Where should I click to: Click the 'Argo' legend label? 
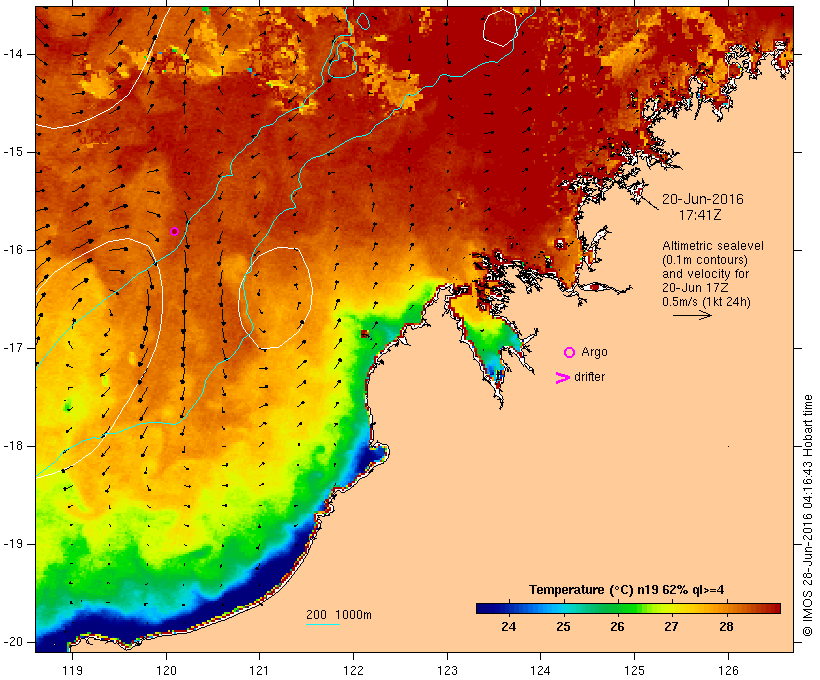(594, 352)
